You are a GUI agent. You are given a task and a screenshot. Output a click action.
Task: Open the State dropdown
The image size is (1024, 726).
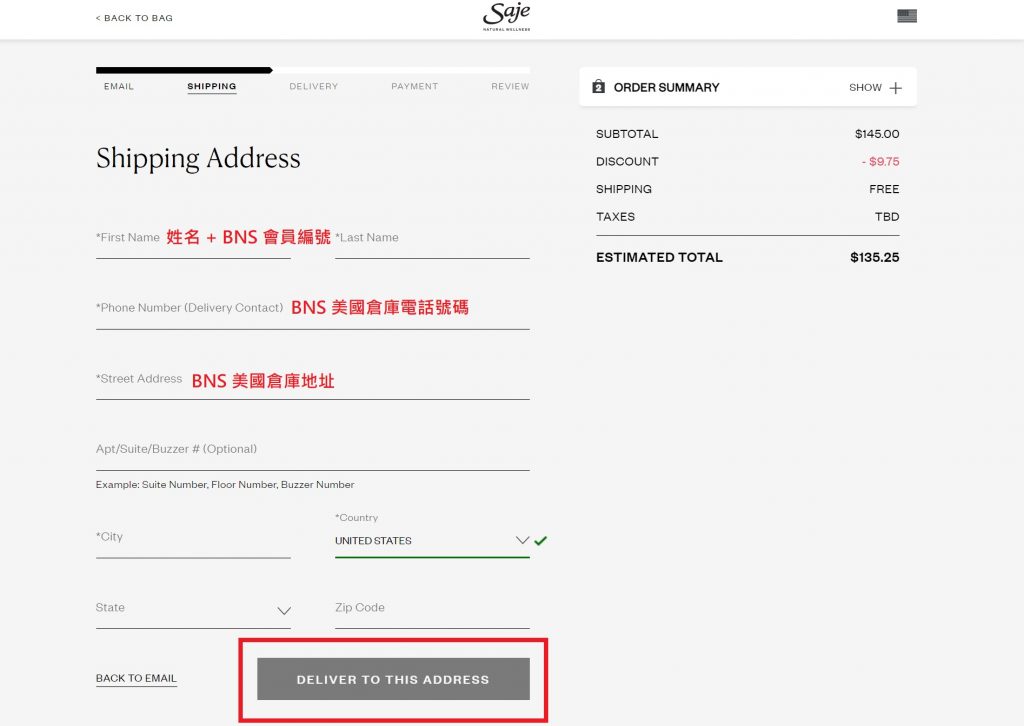click(193, 609)
